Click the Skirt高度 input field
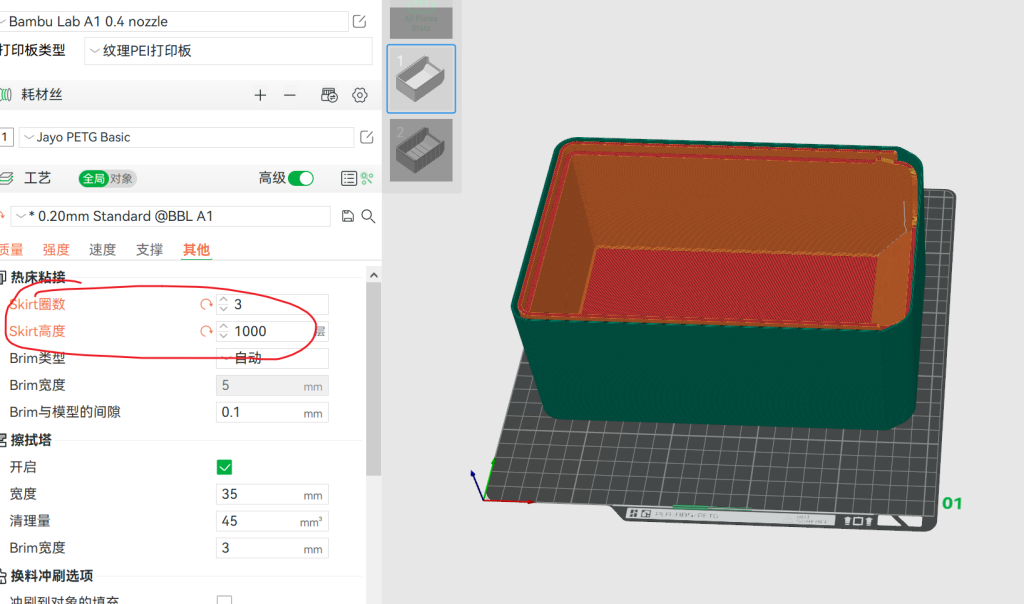 click(272, 332)
